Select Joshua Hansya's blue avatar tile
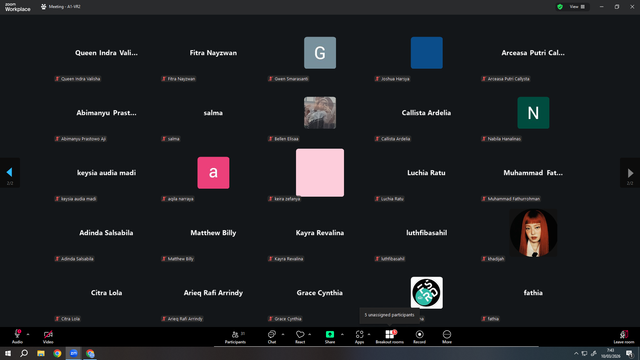The image size is (640, 360). (427, 53)
